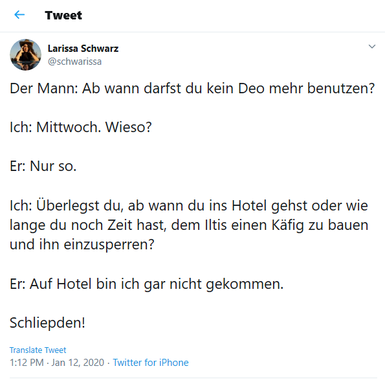Click the line 'Er: Auf Hotel bin ich'
Image resolution: width=385 pixels, height=386 pixels.
tap(147, 284)
